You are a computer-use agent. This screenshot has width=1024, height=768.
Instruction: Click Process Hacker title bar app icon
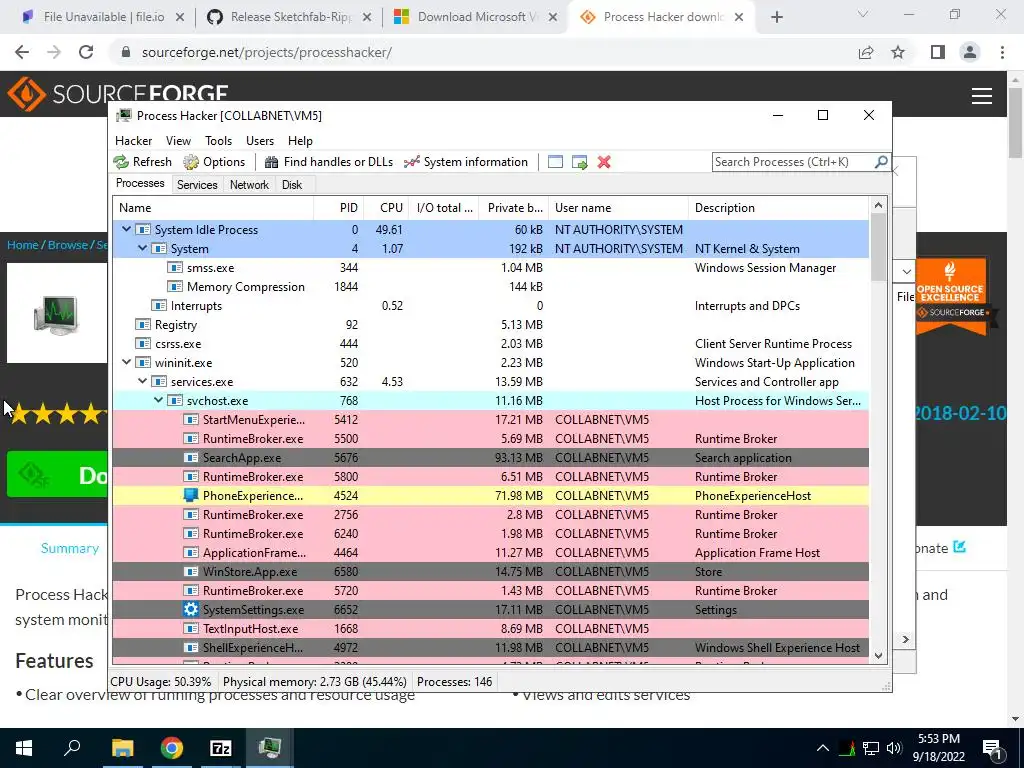(x=123, y=116)
